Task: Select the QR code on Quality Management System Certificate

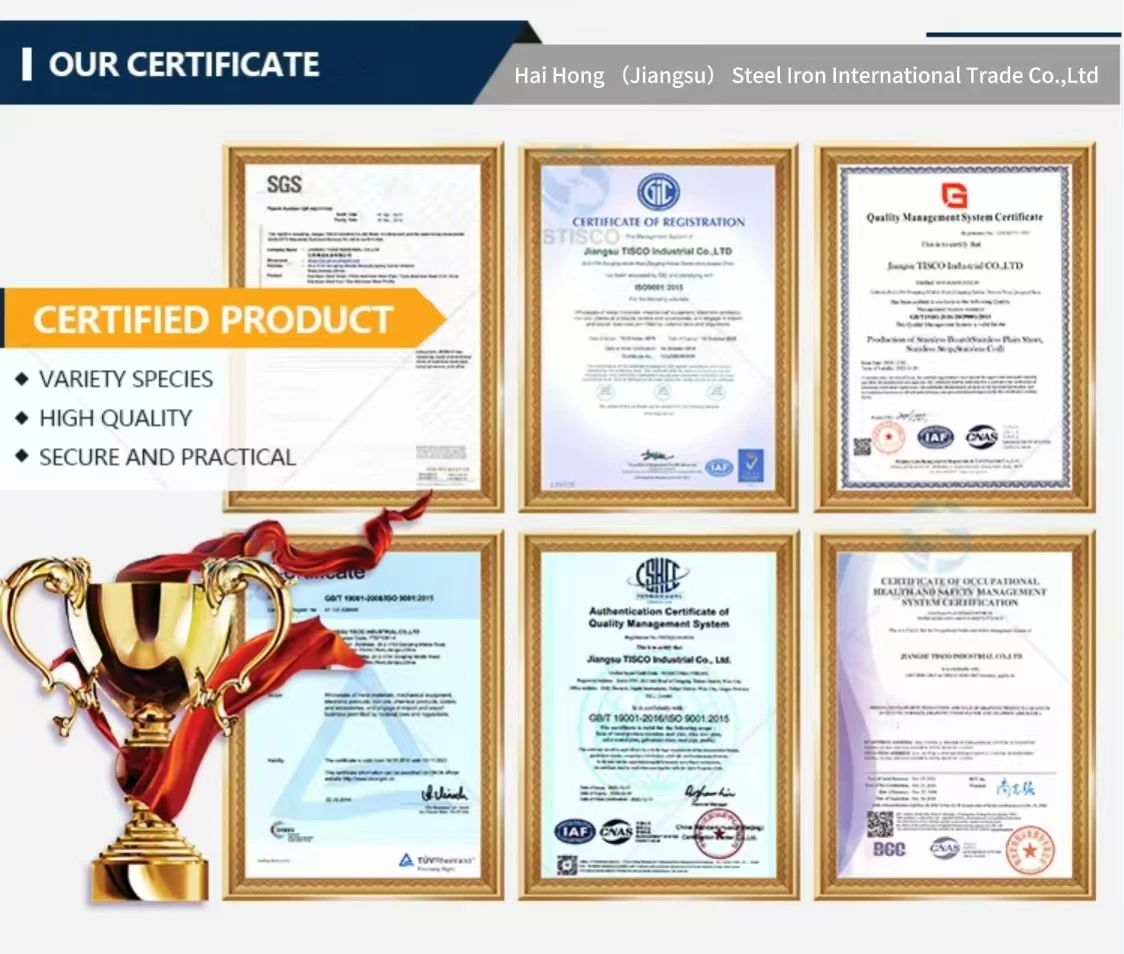Action: tap(862, 447)
